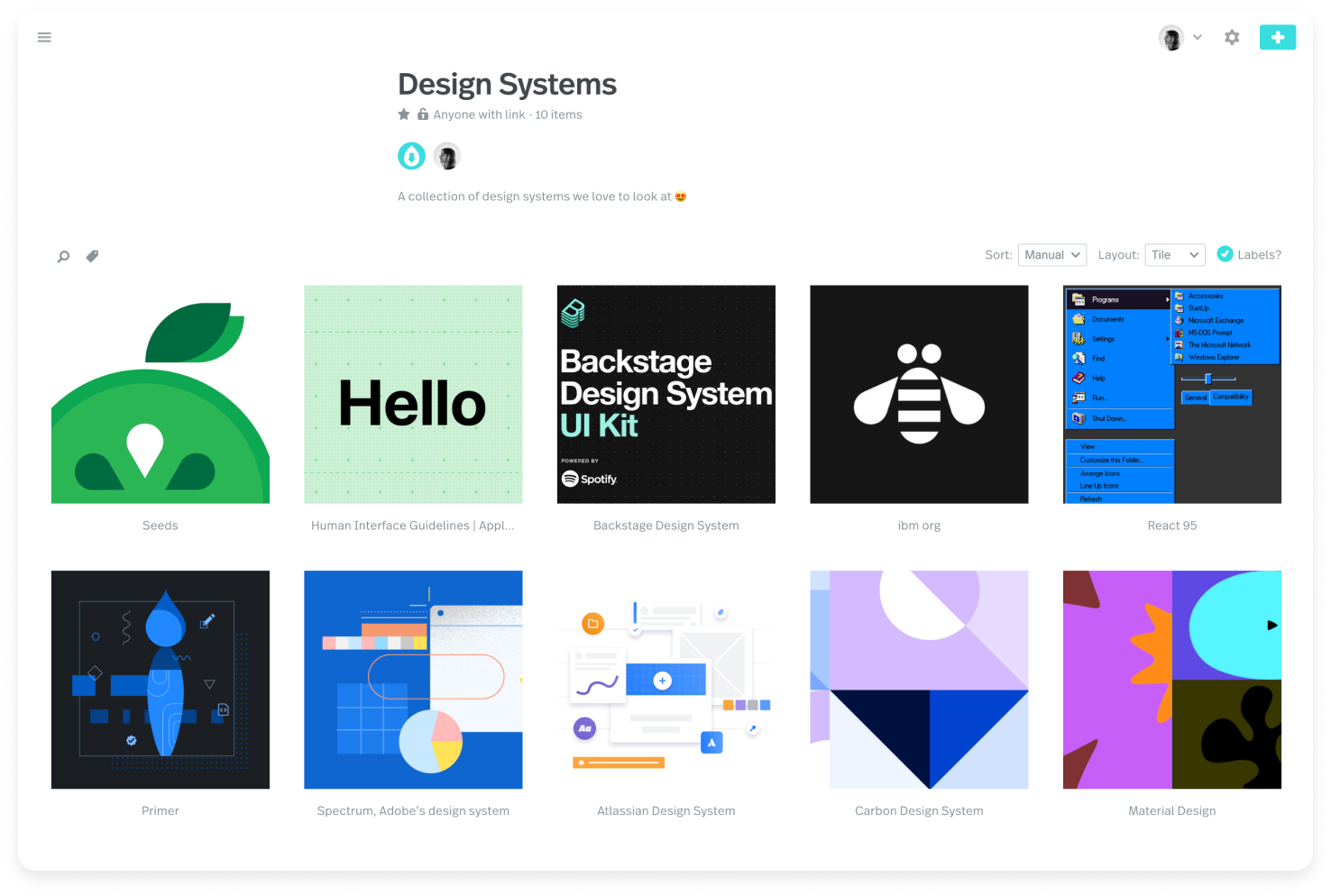Click "Carbon Design System" caption
The image size is (1331, 896).
click(x=919, y=810)
